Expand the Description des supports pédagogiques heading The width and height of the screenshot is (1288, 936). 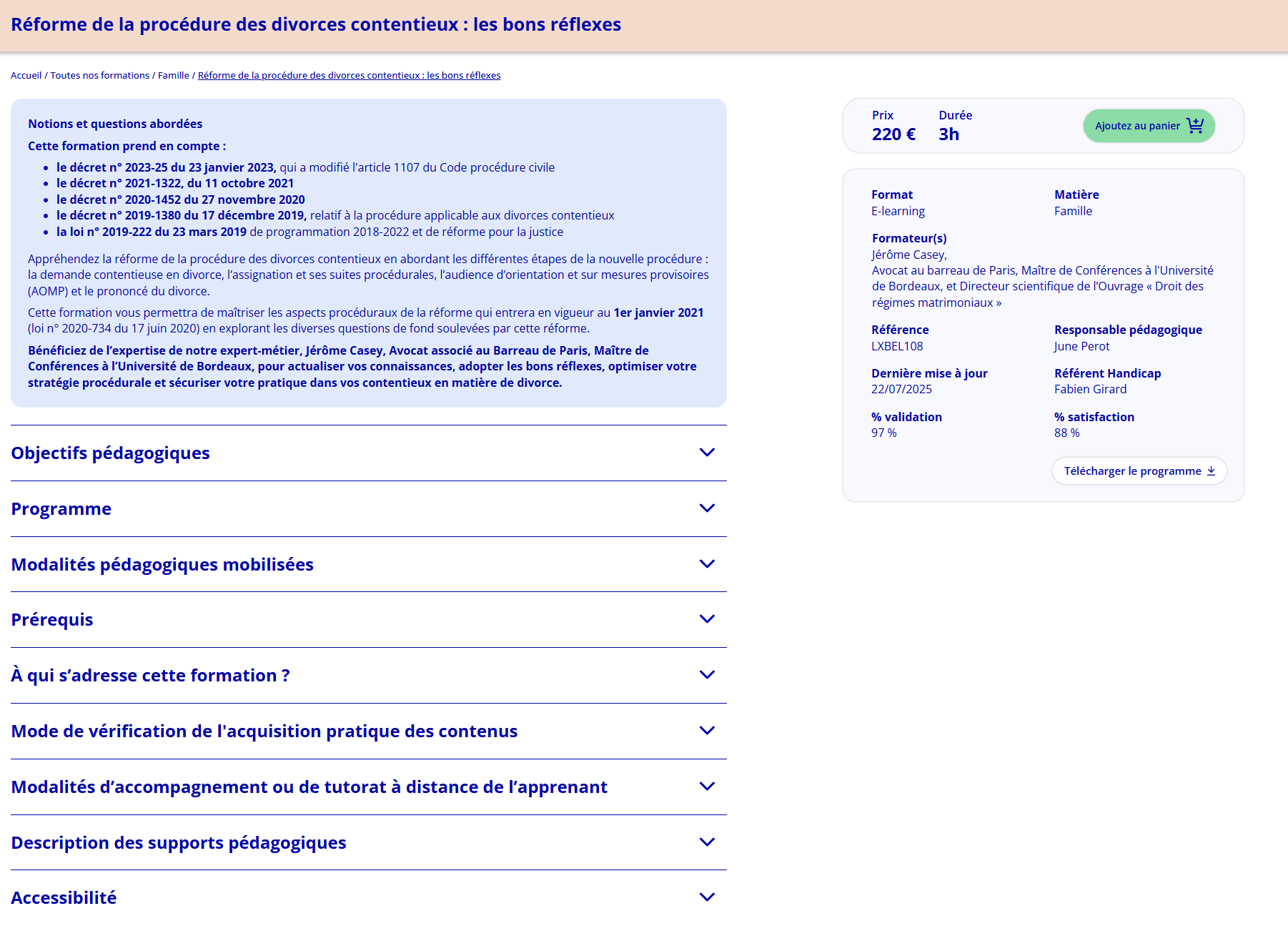pos(179,843)
